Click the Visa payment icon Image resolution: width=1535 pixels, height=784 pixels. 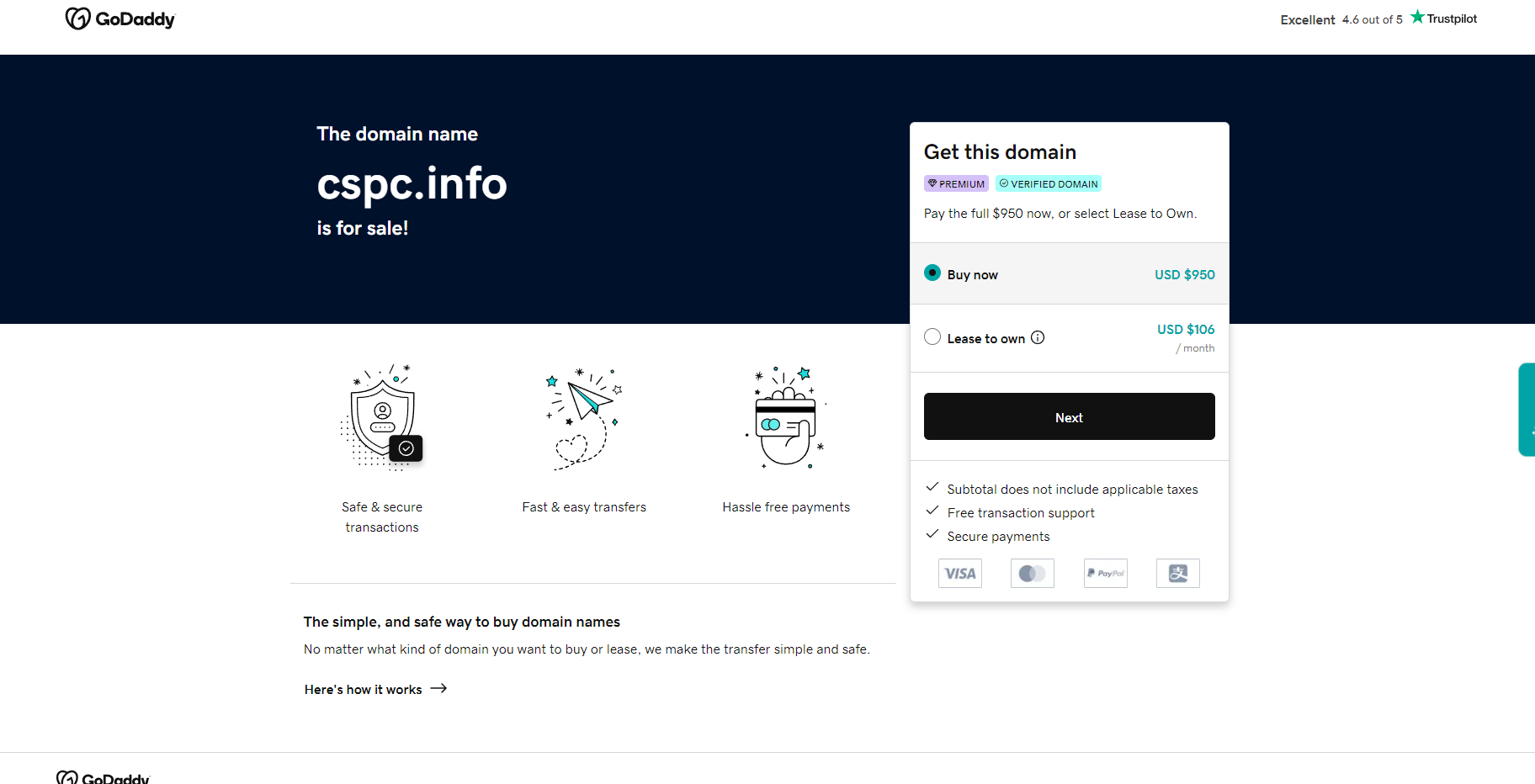960,574
